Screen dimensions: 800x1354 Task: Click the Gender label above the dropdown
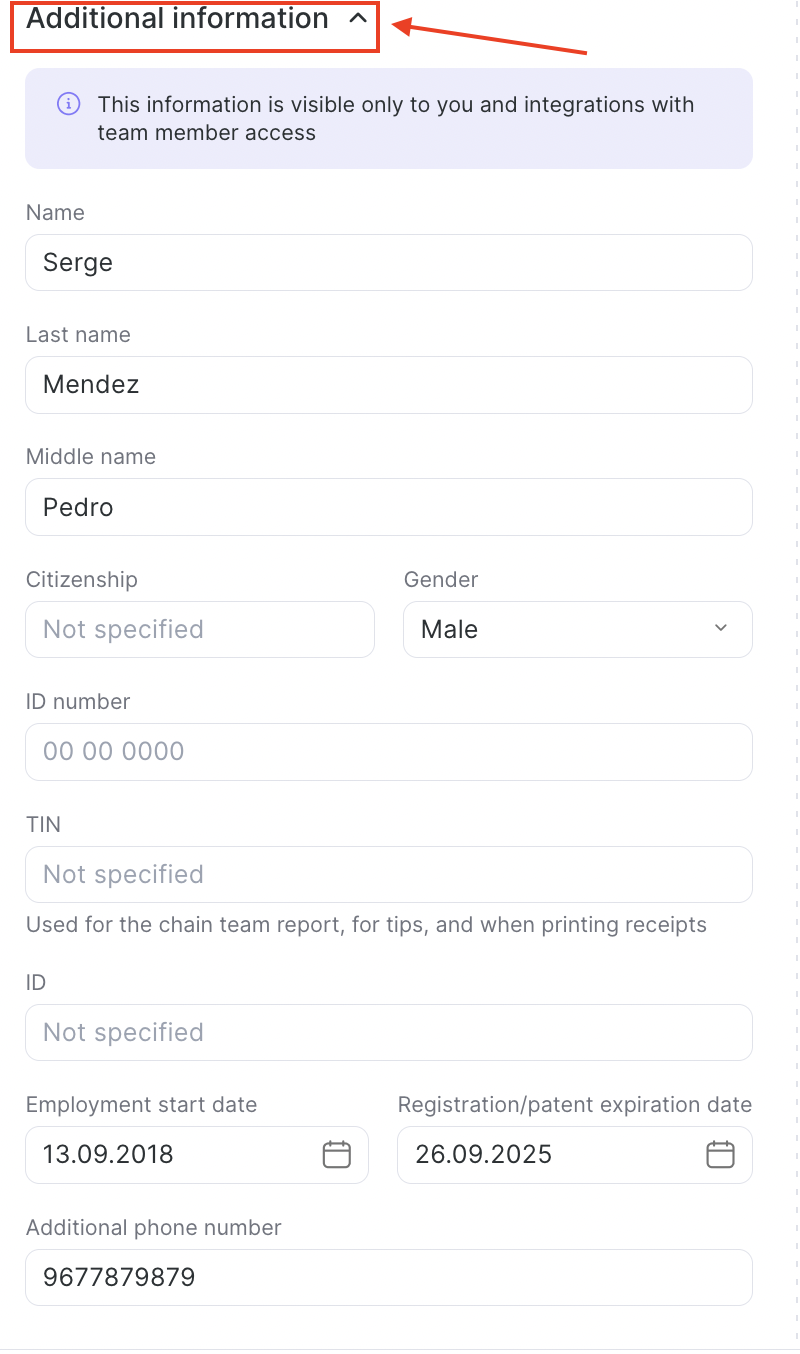coord(441,579)
